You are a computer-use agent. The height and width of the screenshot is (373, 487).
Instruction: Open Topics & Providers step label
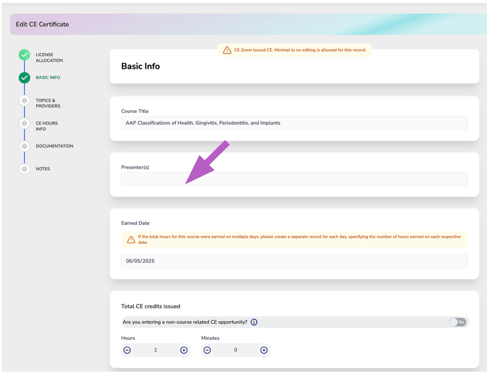click(x=48, y=103)
